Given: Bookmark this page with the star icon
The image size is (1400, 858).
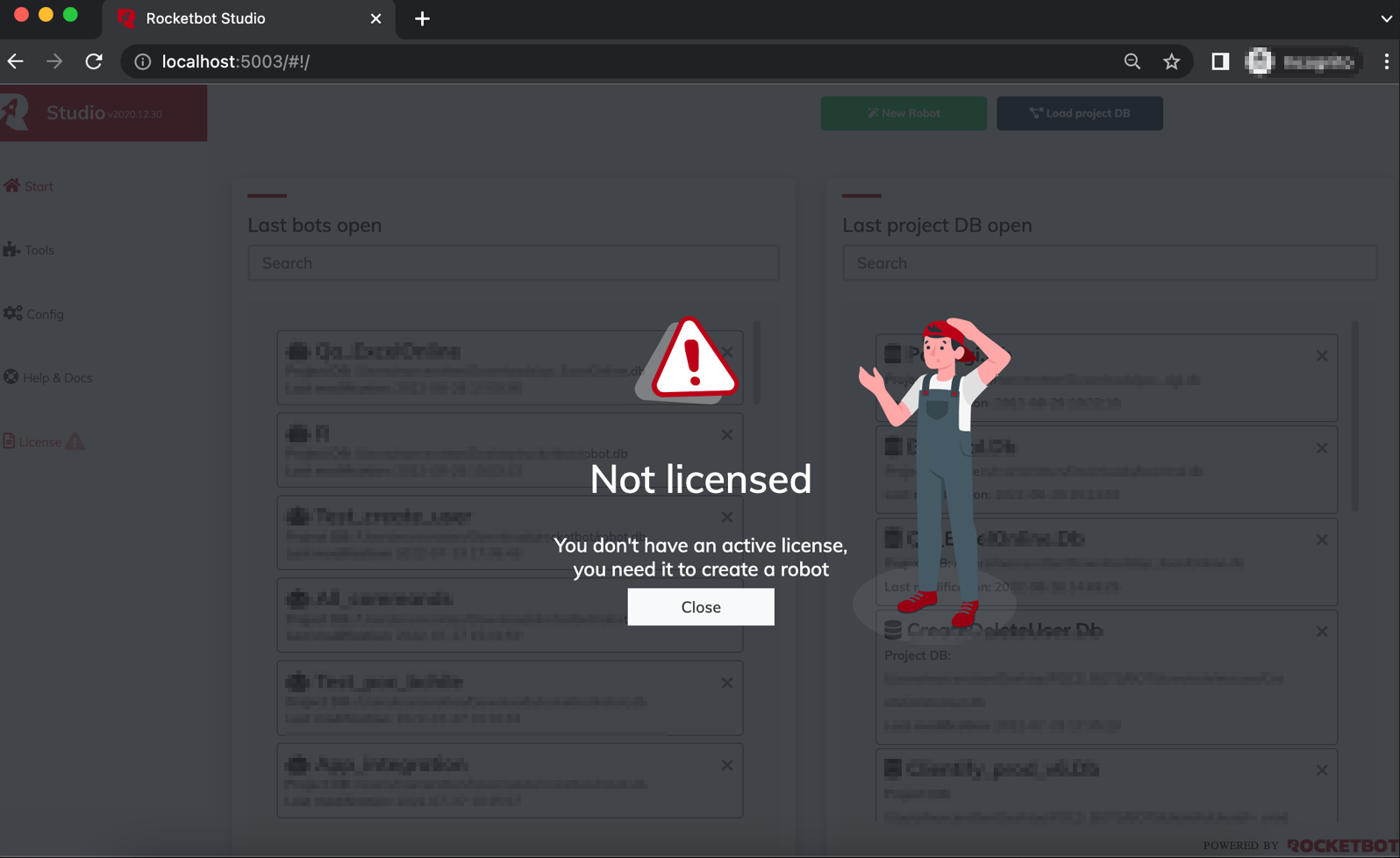Looking at the screenshot, I should [x=1171, y=61].
